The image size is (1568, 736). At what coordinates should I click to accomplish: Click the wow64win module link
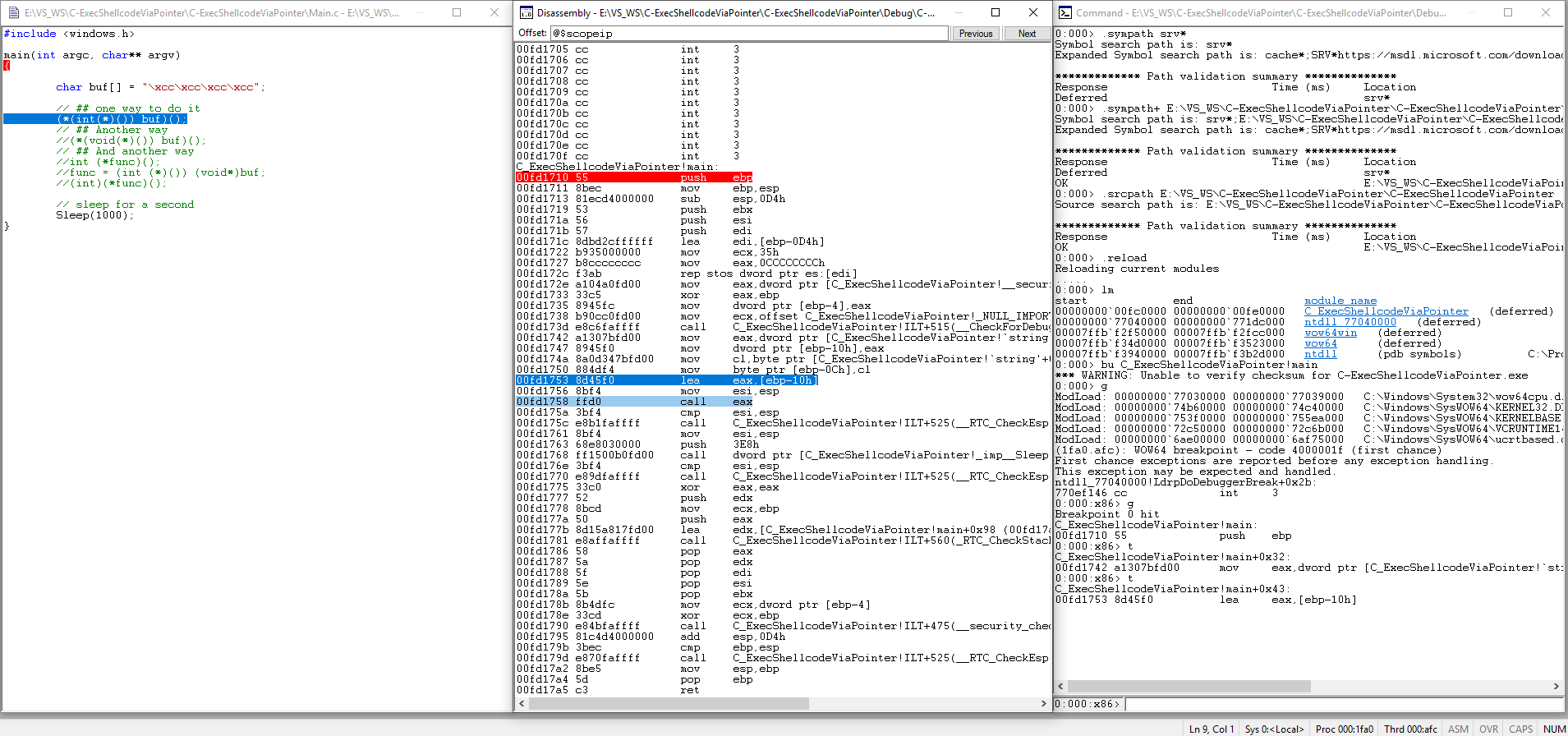click(x=1330, y=333)
